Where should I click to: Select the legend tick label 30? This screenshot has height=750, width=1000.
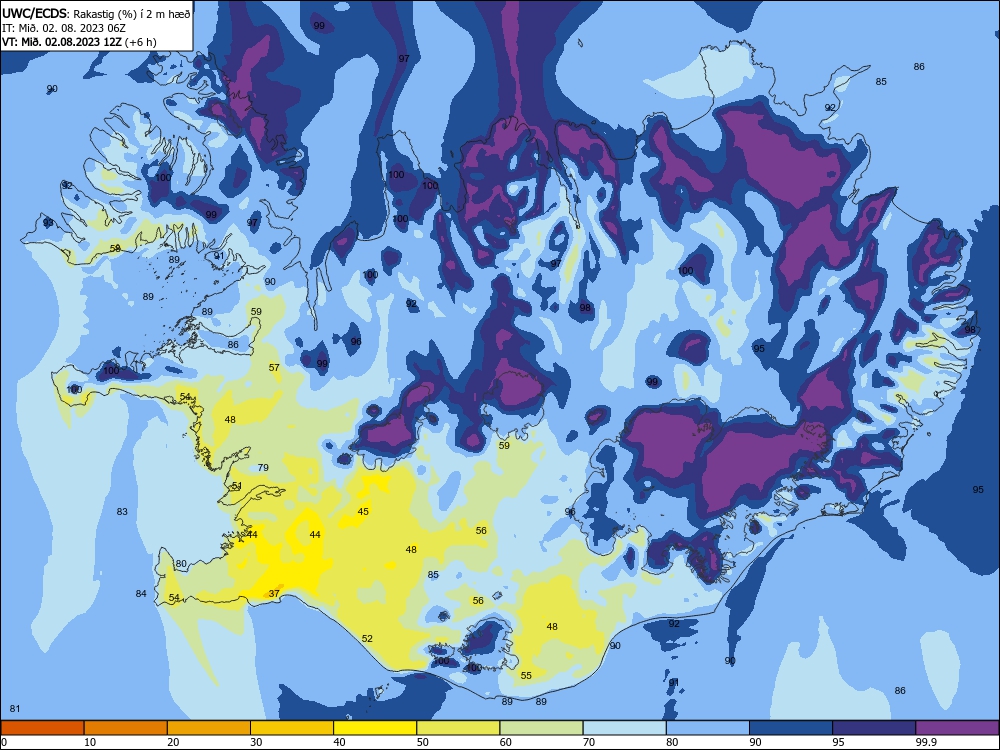point(256,742)
